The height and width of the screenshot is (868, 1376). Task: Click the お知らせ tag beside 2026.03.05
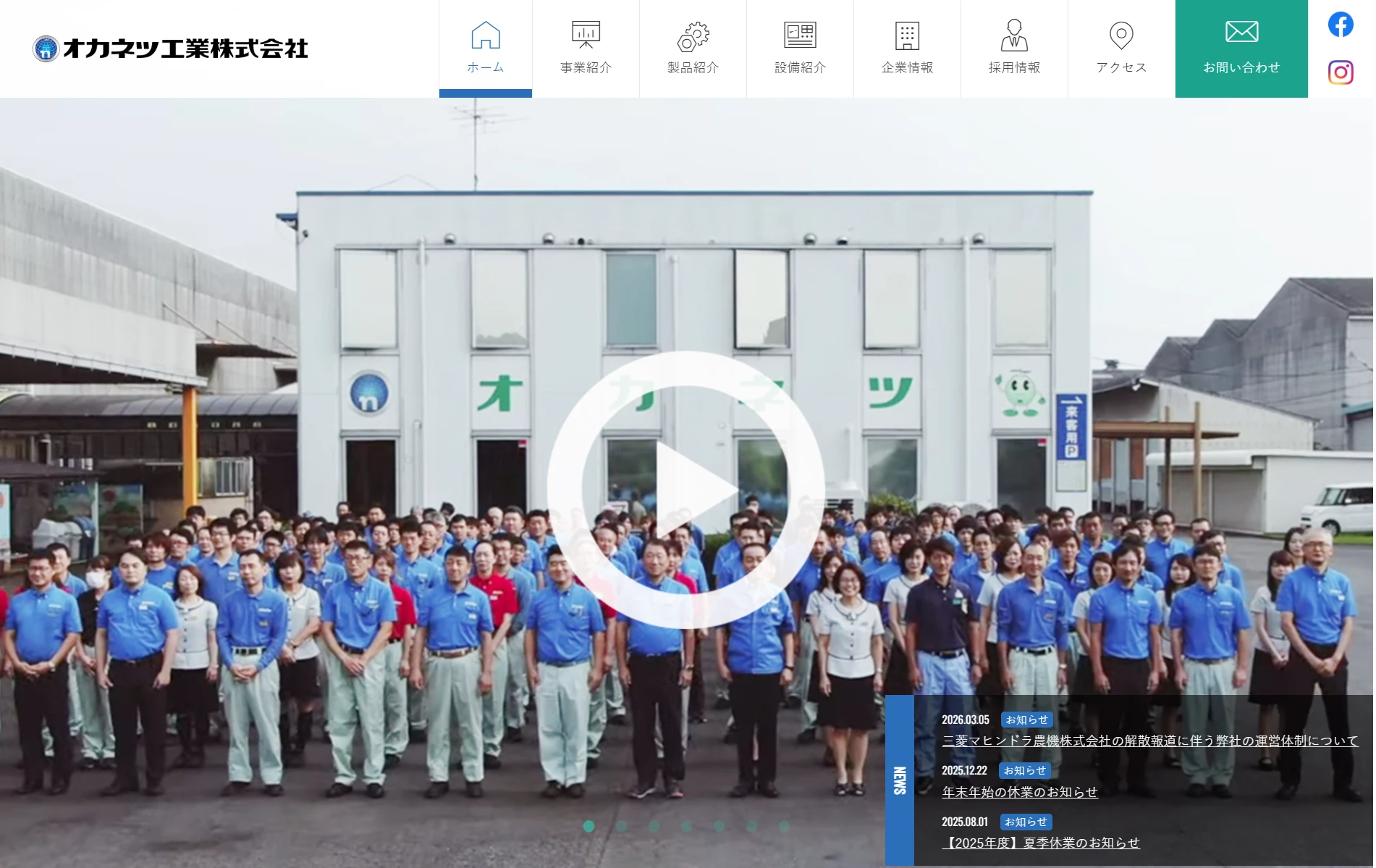(1026, 720)
